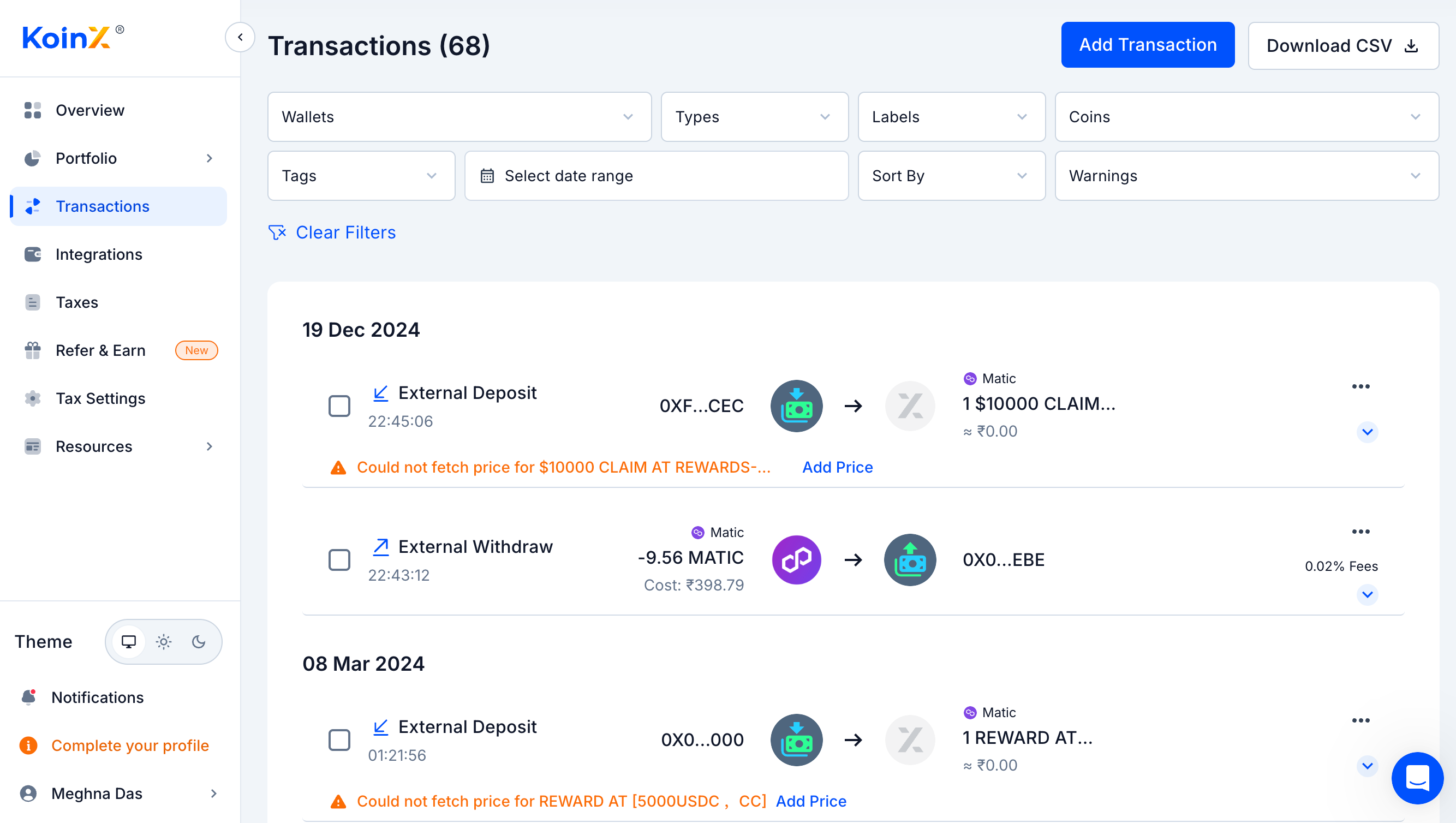Tick checkbox for 22:45:06 External Deposit
Screen dimensions: 1456x823
[x=339, y=406]
